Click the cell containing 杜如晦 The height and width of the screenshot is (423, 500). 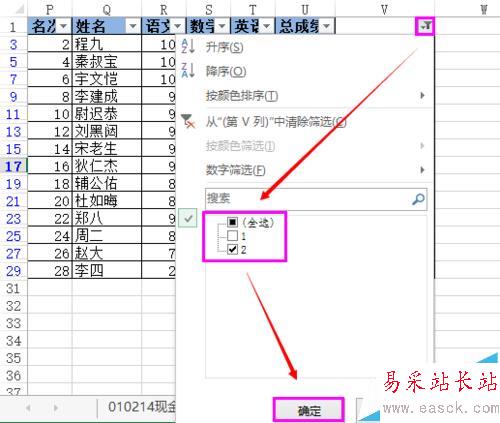point(107,201)
